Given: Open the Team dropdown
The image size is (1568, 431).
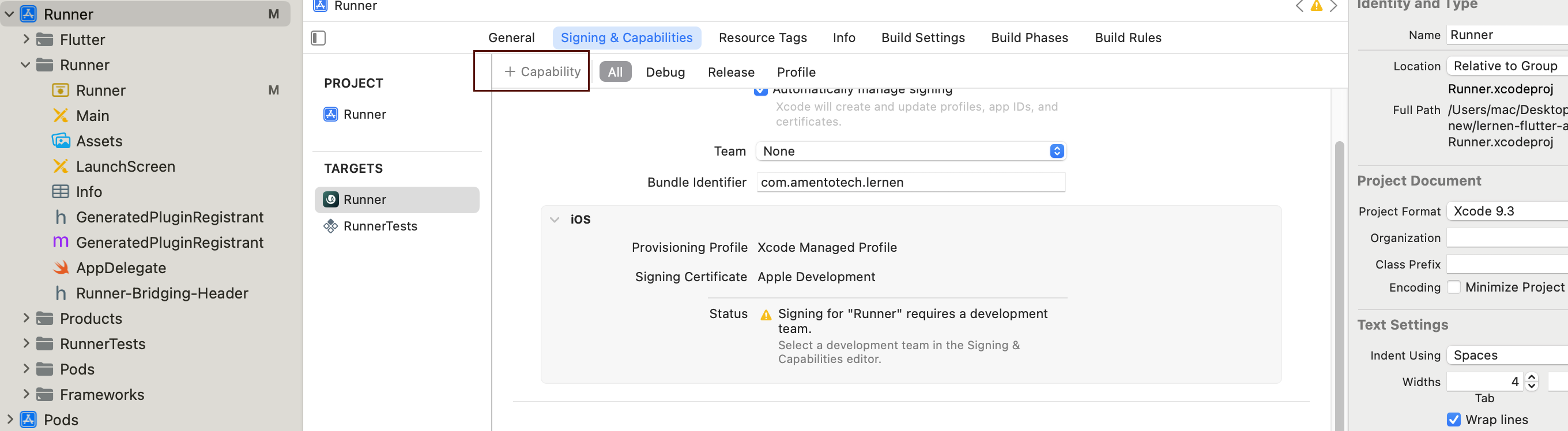Looking at the screenshot, I should coord(911,151).
